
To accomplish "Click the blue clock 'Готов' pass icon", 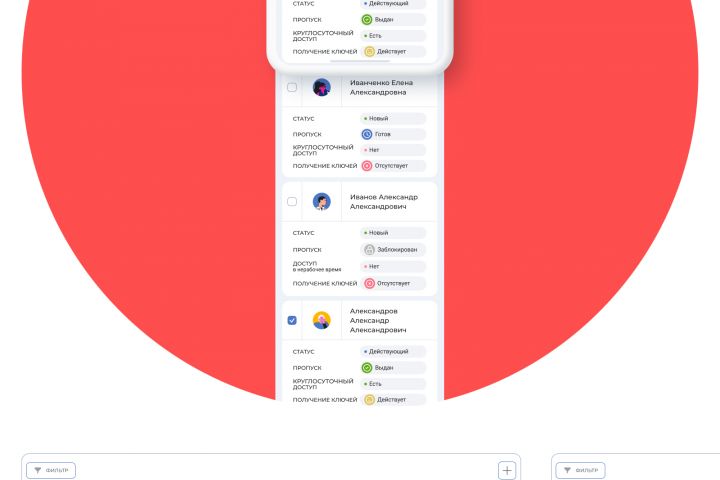I will (367, 134).
